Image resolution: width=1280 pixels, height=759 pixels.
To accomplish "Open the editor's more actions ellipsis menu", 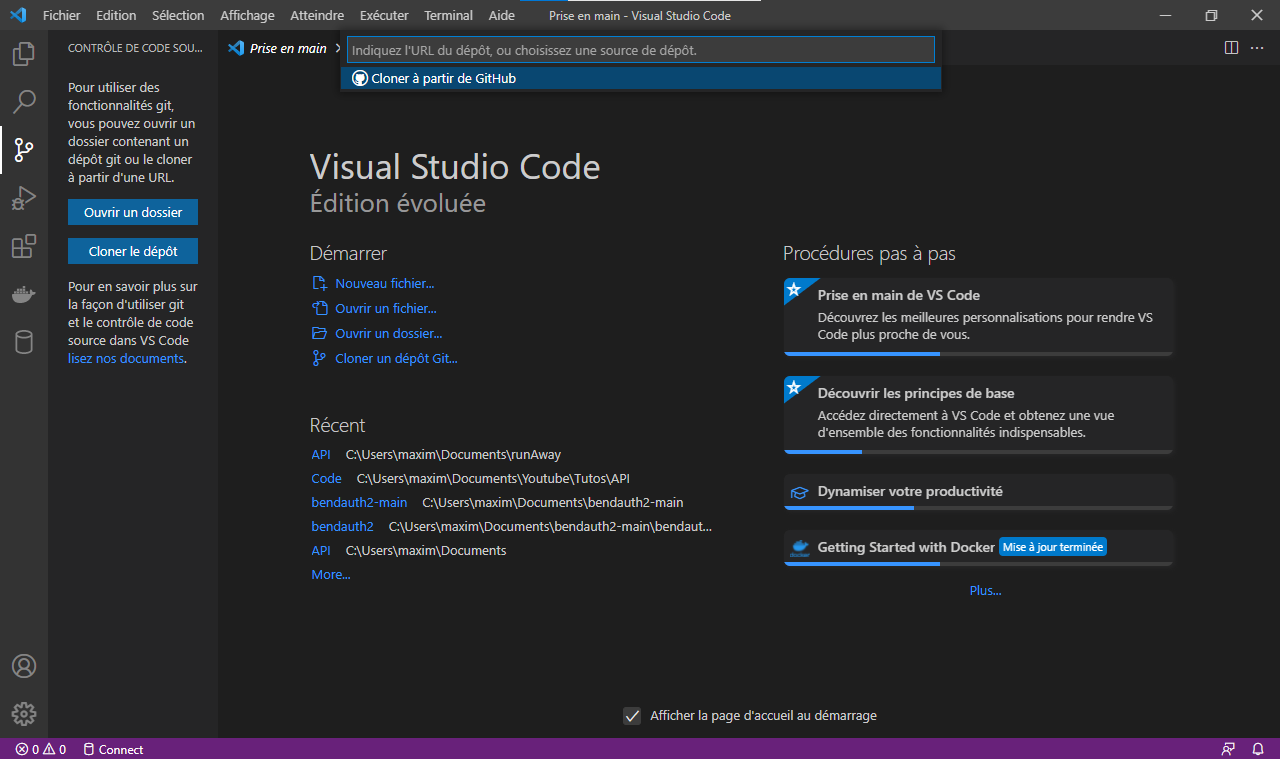I will (x=1258, y=48).
